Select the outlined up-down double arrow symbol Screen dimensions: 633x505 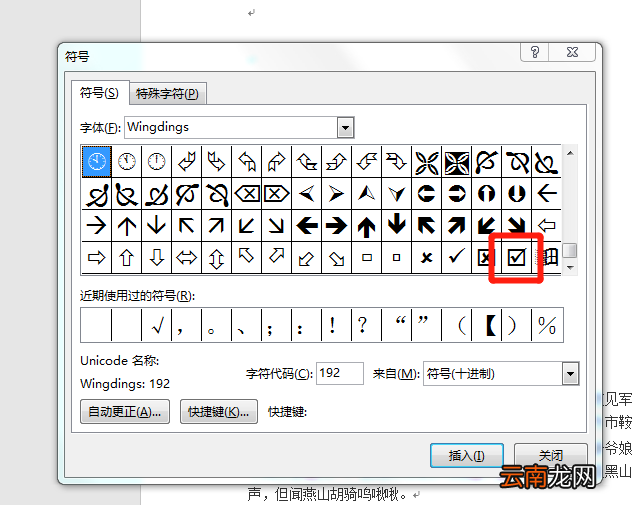point(217,257)
